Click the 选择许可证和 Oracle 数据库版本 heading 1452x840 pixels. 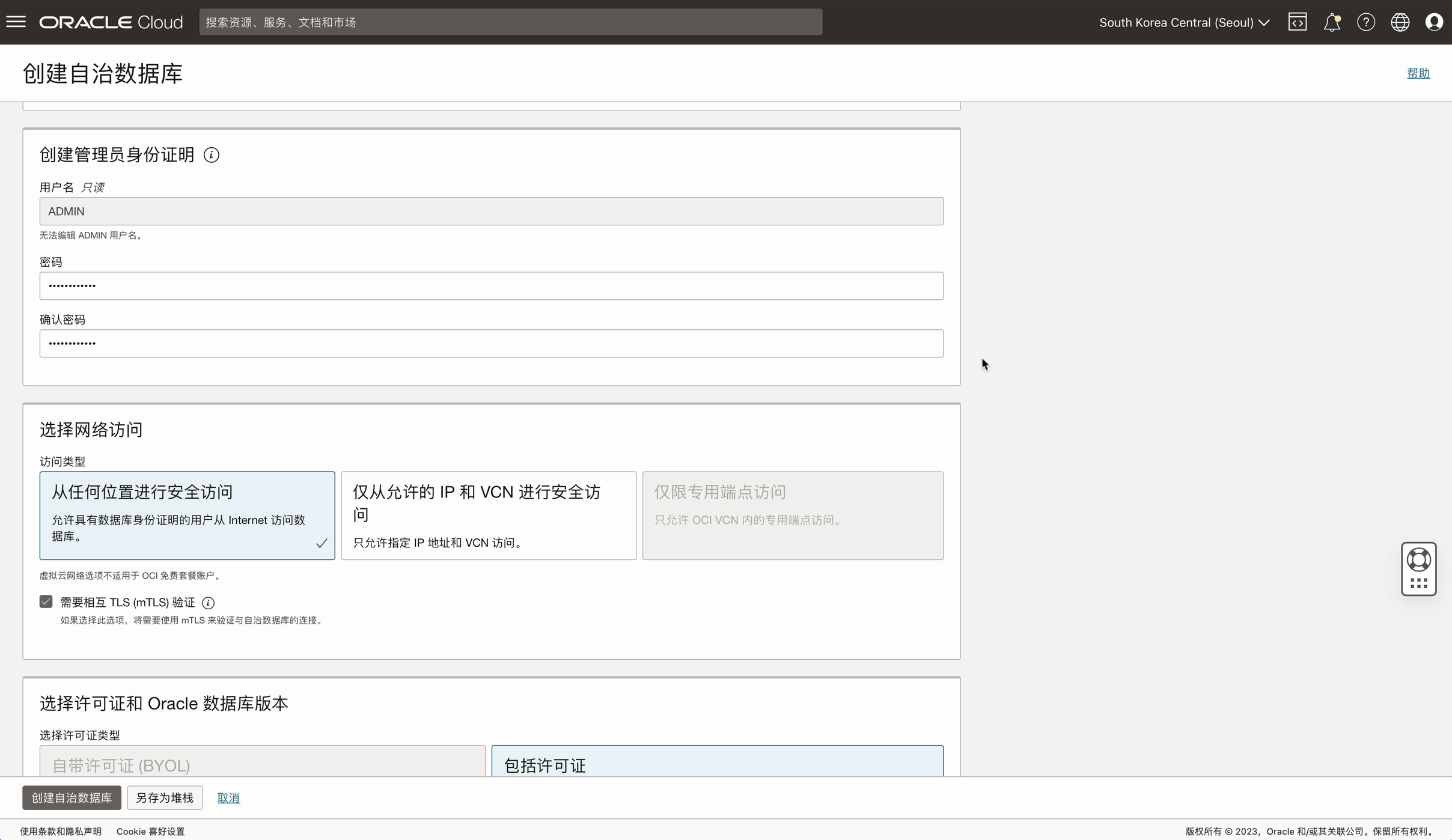tap(164, 704)
